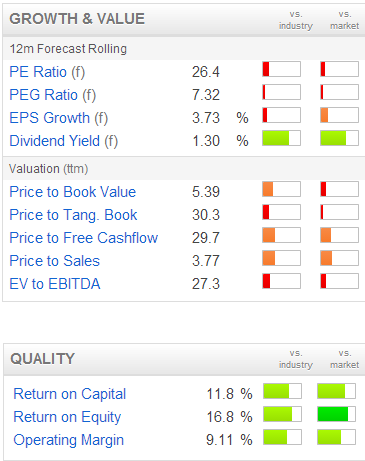Select Price to Tang. Book link

coord(73,215)
